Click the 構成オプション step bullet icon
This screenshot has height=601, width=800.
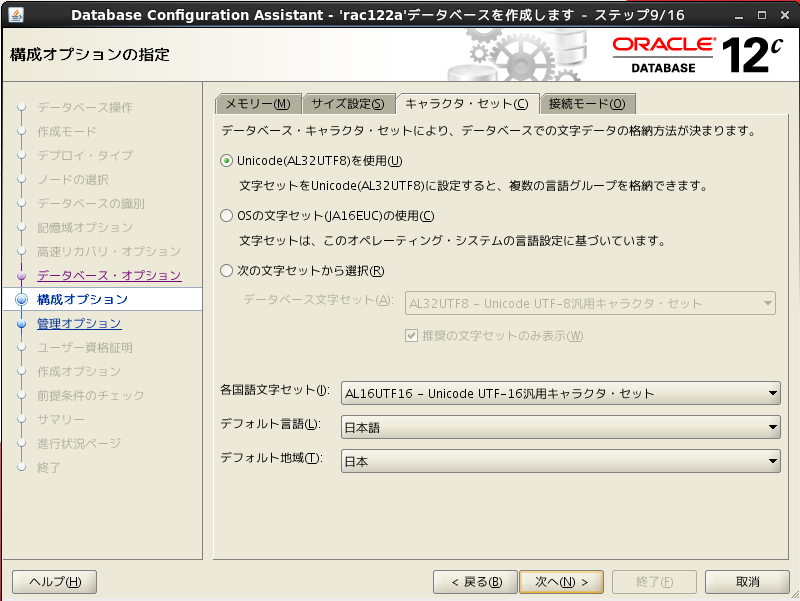[x=21, y=299]
